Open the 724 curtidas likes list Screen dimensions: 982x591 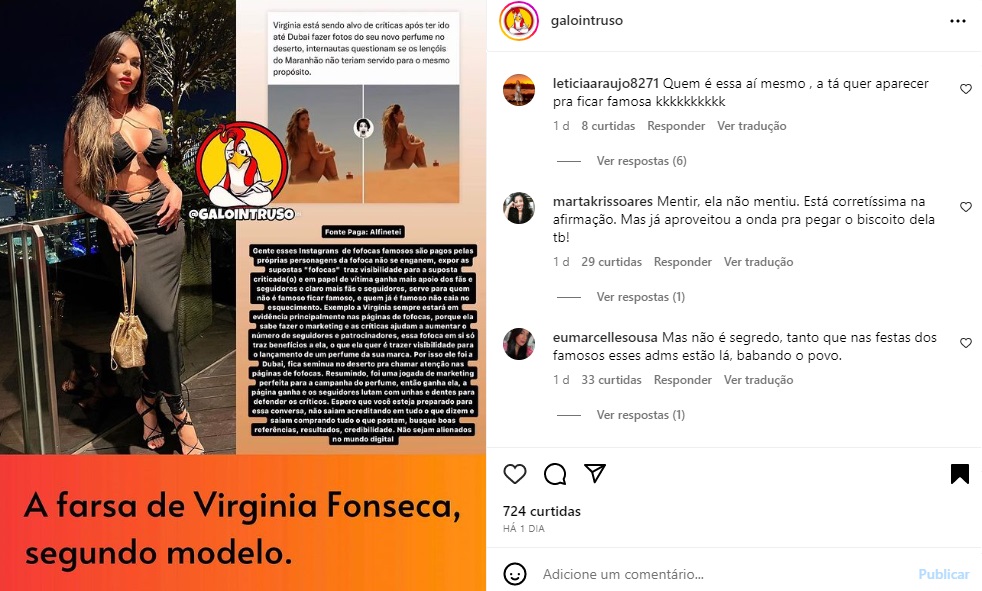click(542, 511)
